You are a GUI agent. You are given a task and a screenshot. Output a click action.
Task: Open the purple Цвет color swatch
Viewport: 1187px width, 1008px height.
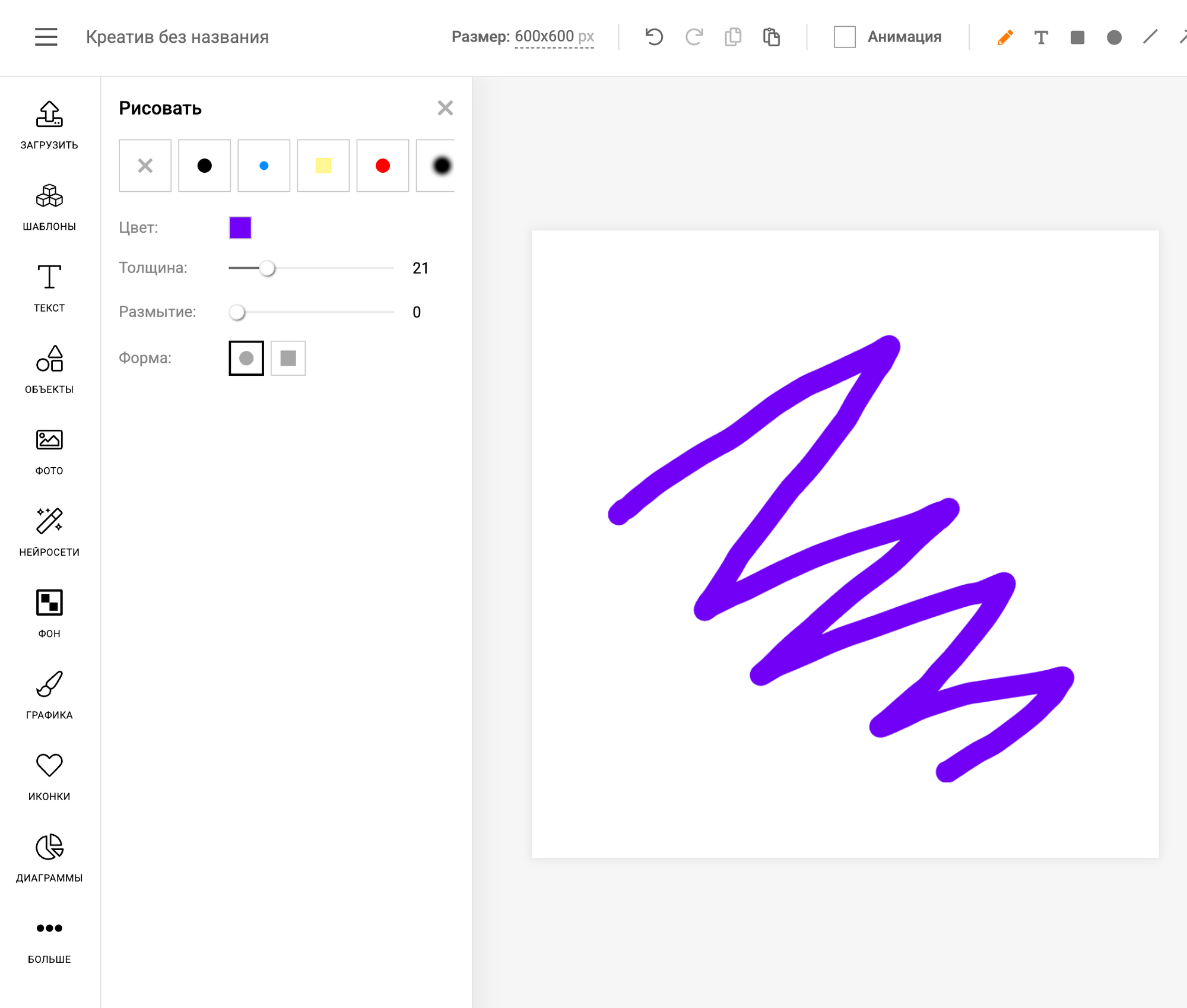[240, 227]
